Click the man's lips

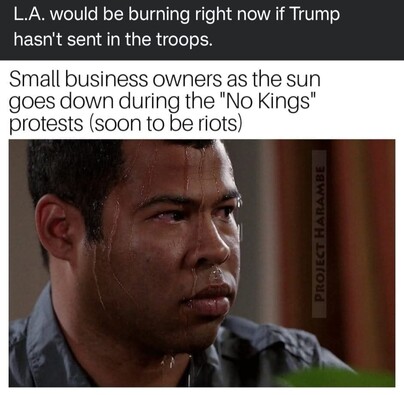pyautogui.click(x=207, y=297)
